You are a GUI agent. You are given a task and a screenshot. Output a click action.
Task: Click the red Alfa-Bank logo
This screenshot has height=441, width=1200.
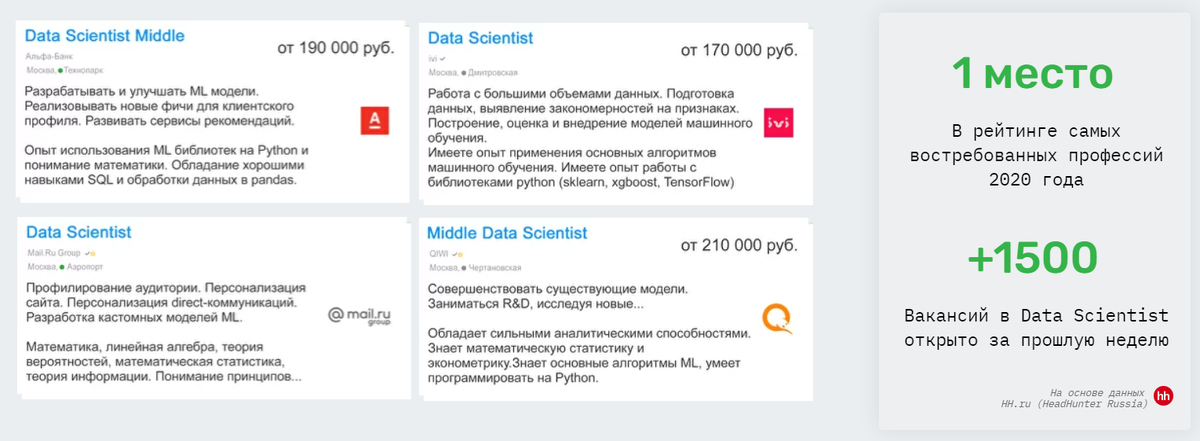pyautogui.click(x=375, y=122)
